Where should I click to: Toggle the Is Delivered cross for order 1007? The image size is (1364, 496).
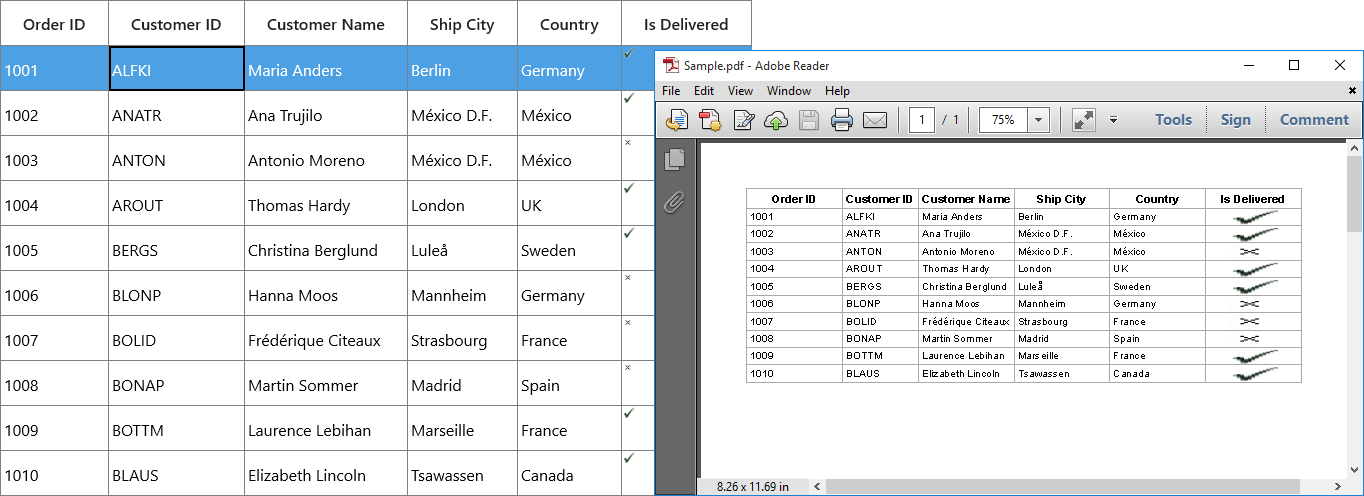coord(628,323)
